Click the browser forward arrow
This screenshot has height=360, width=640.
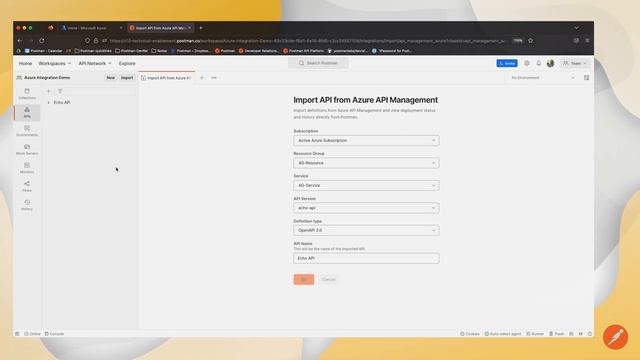pos(31,40)
